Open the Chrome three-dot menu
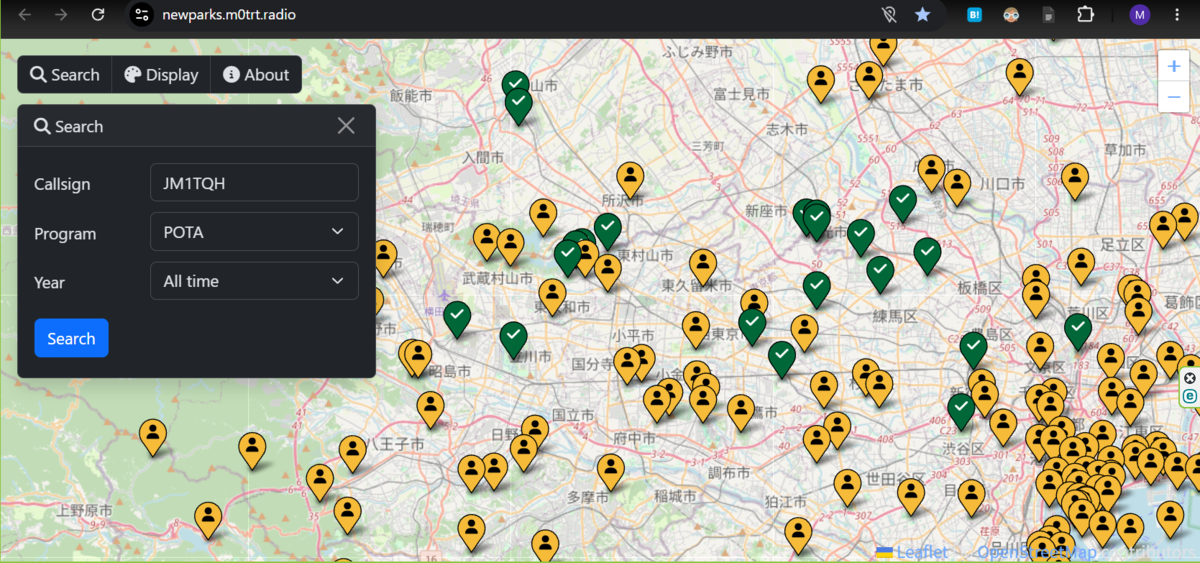Viewport: 1200px width, 563px height. pos(1177,15)
